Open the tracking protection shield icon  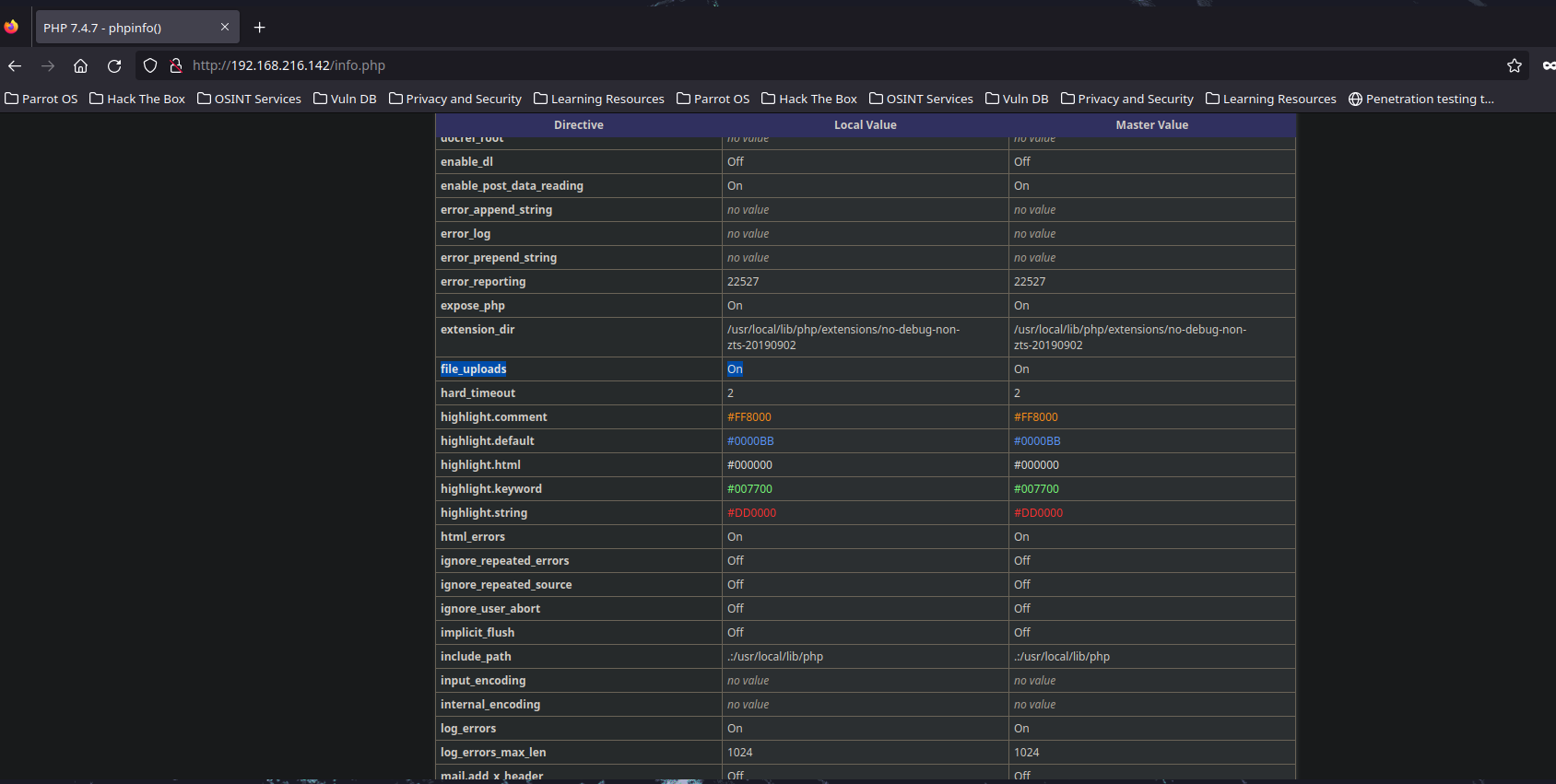click(x=150, y=65)
